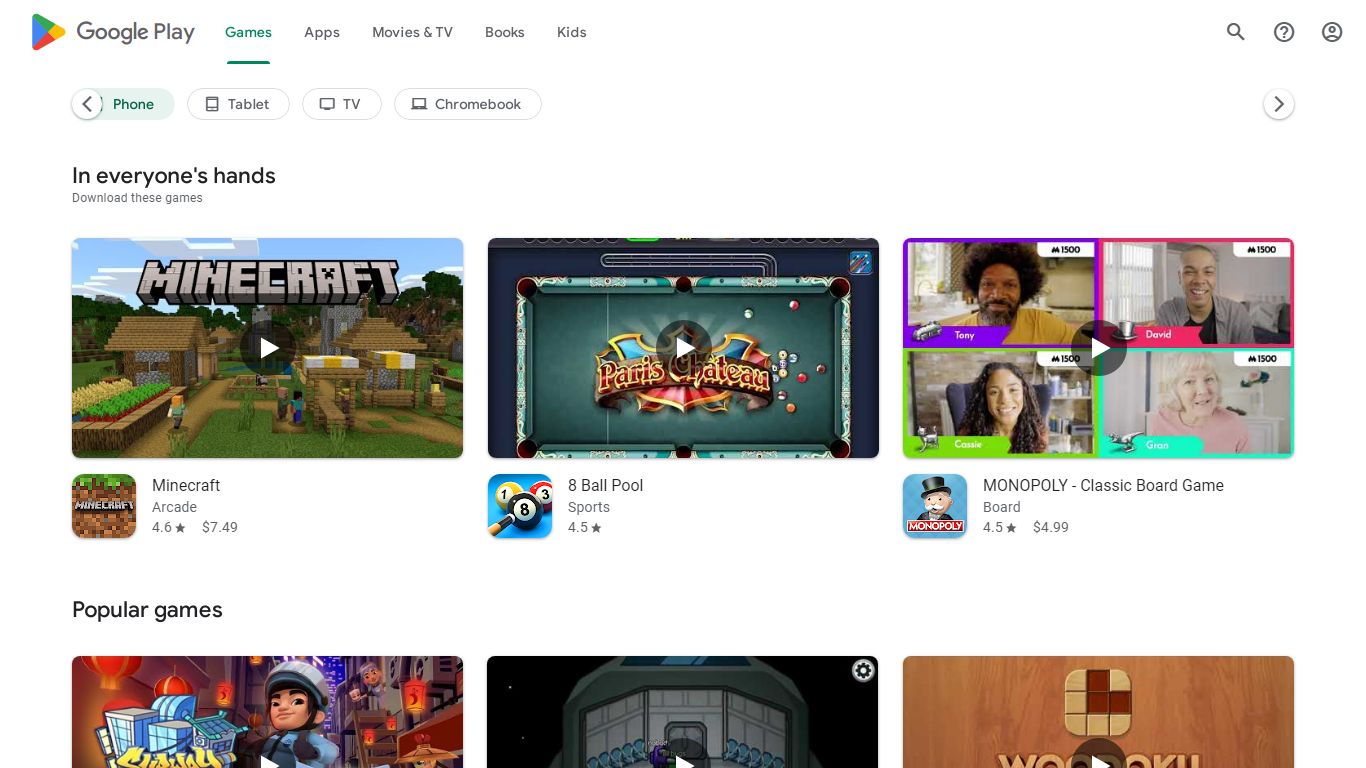1366x768 pixels.
Task: Open the Help Center question mark icon
Action: pyautogui.click(x=1284, y=32)
